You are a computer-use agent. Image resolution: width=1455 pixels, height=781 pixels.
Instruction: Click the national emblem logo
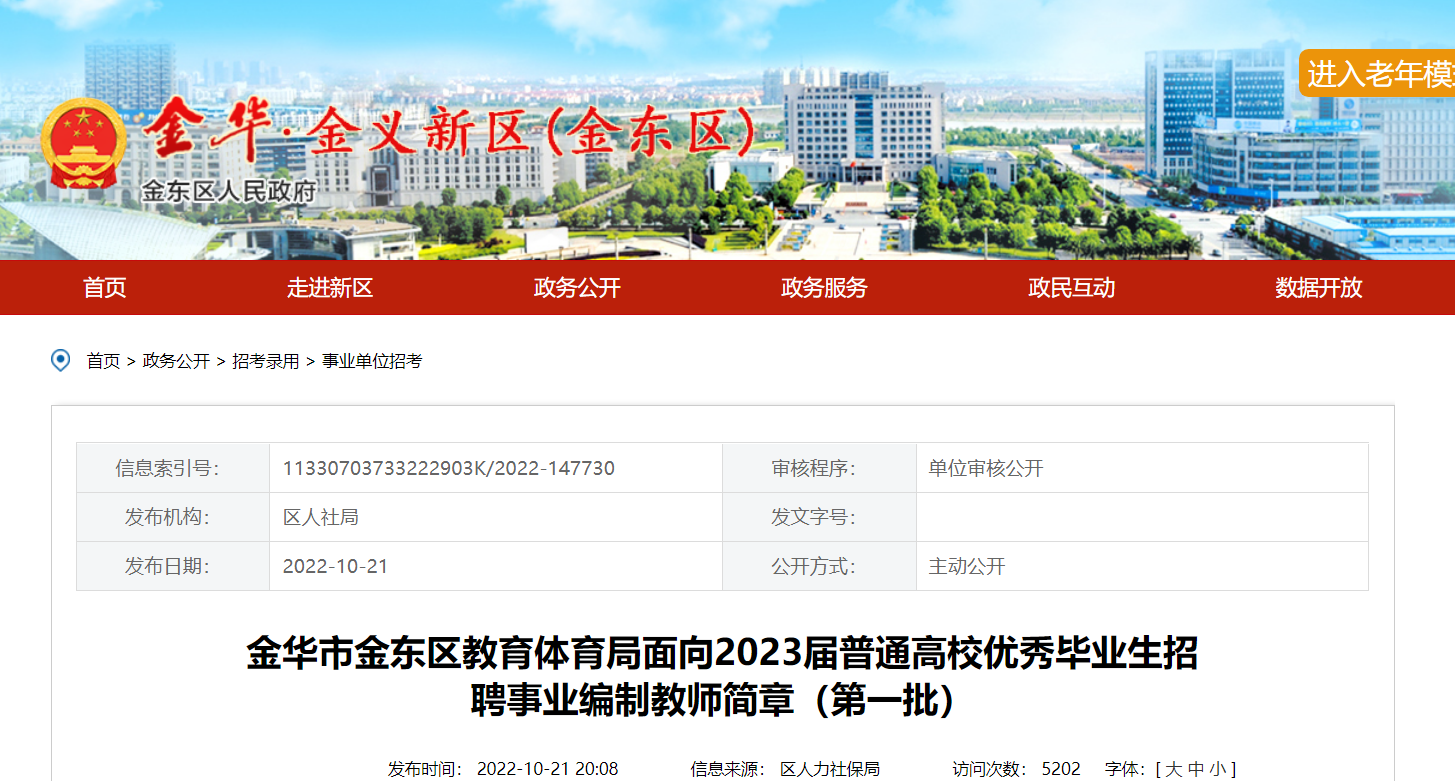point(84,144)
